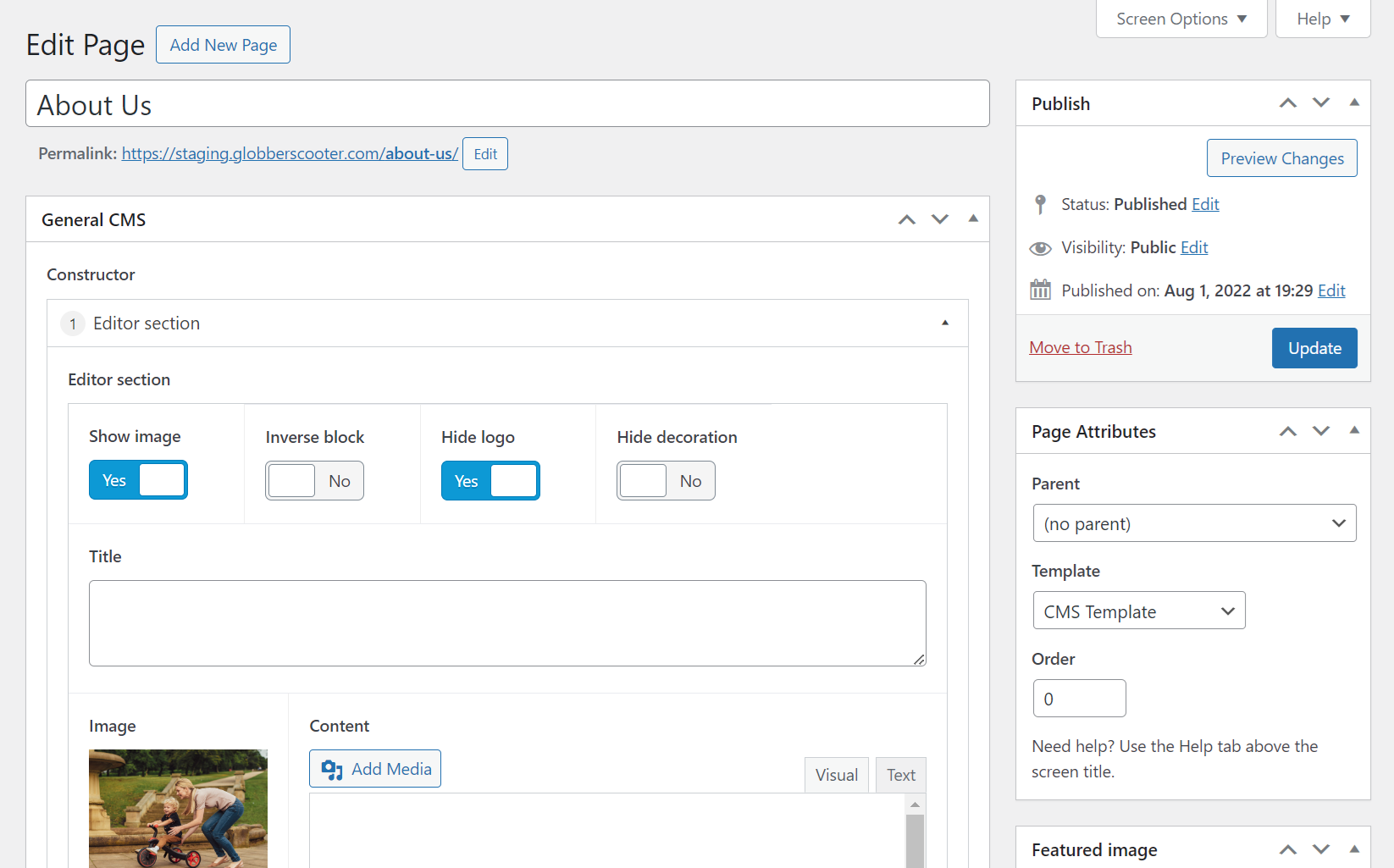Open the Template dropdown
1394x868 pixels.
(1139, 611)
